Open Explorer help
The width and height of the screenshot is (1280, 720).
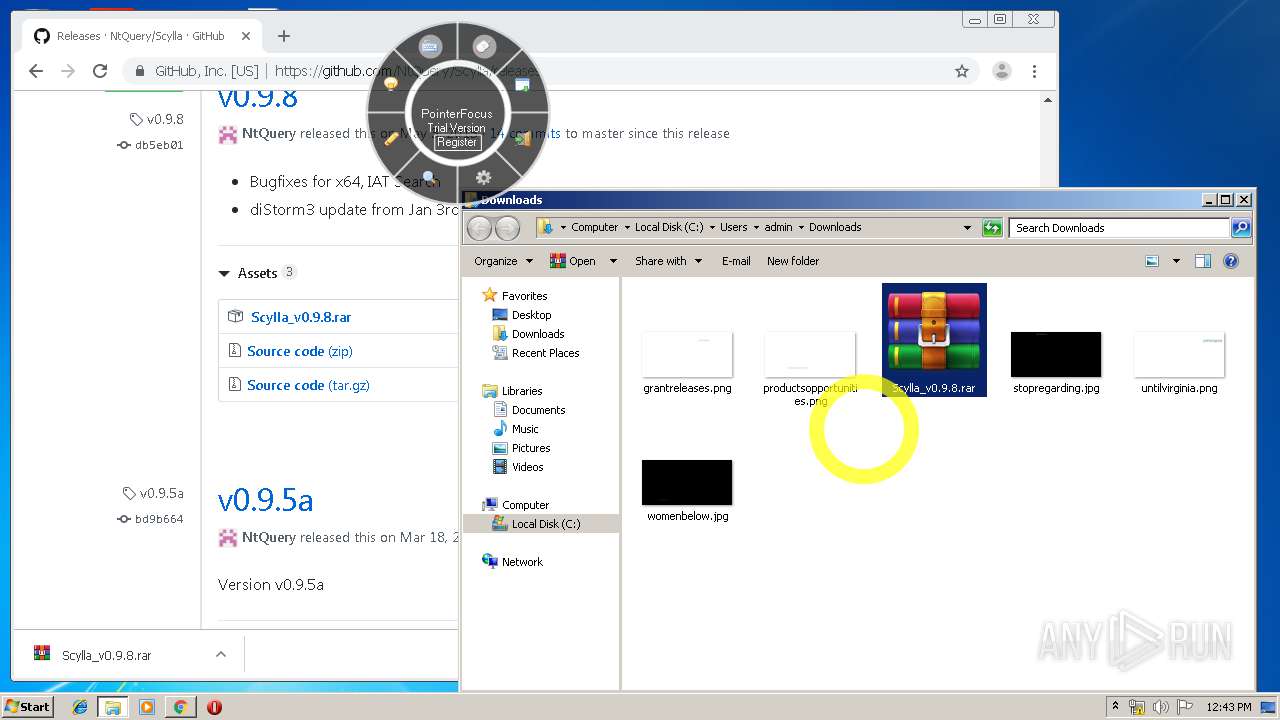[1231, 261]
